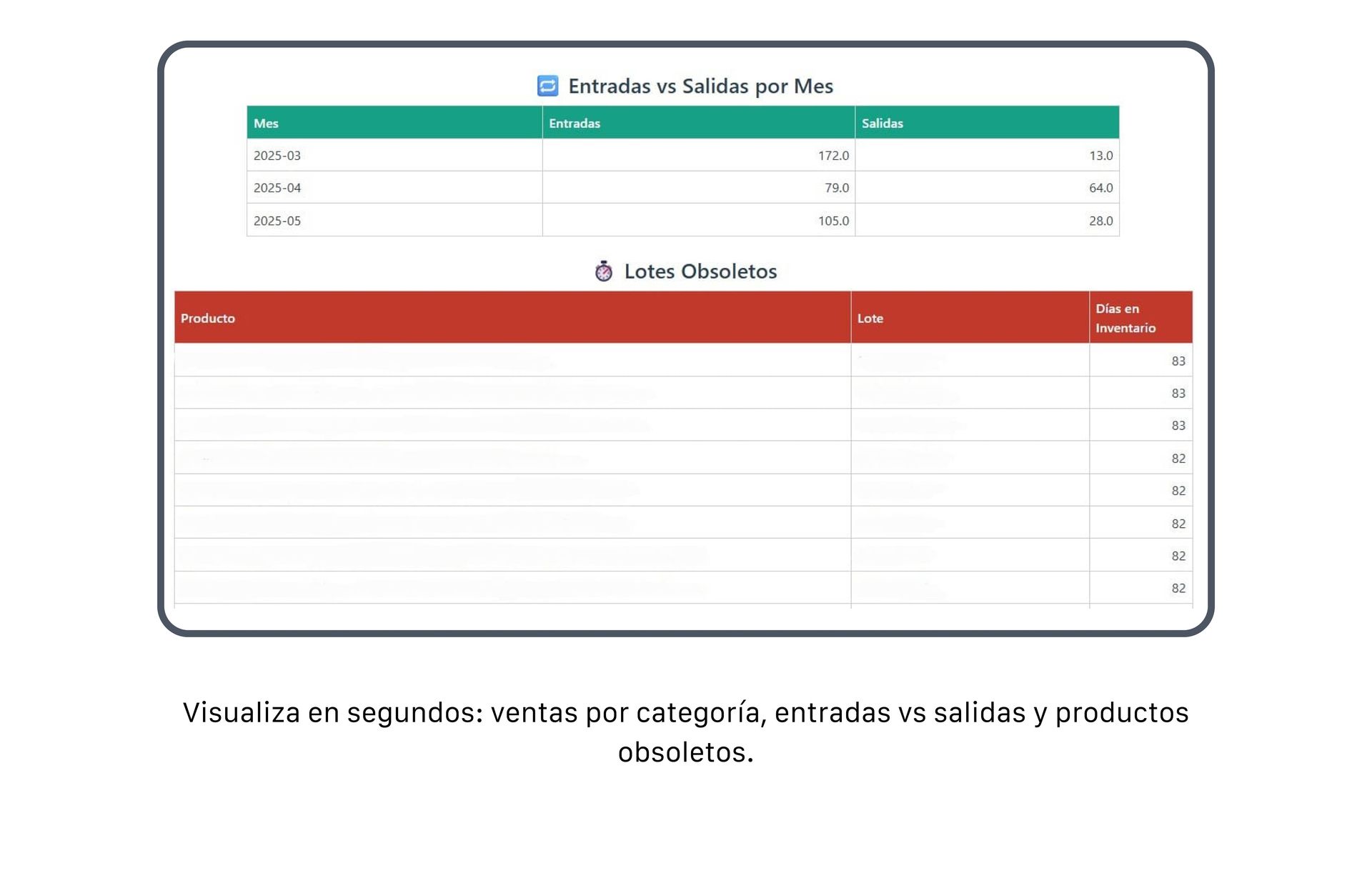This screenshot has width=1372, height=883.
Task: Click the Entradas vs Salidas por Mes title
Action: click(x=700, y=86)
